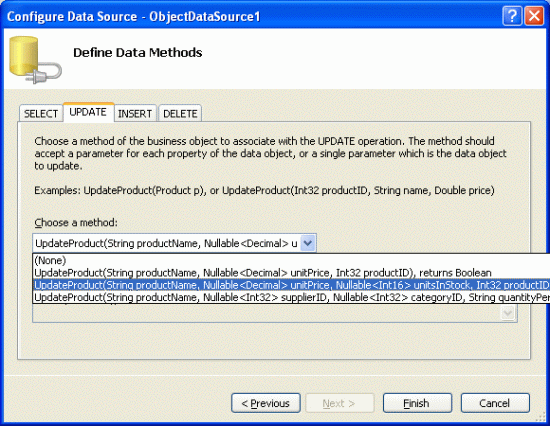Select UpdateProduct with unitsInStock parameter
Viewport: 550px width, 426px height.
[292, 285]
